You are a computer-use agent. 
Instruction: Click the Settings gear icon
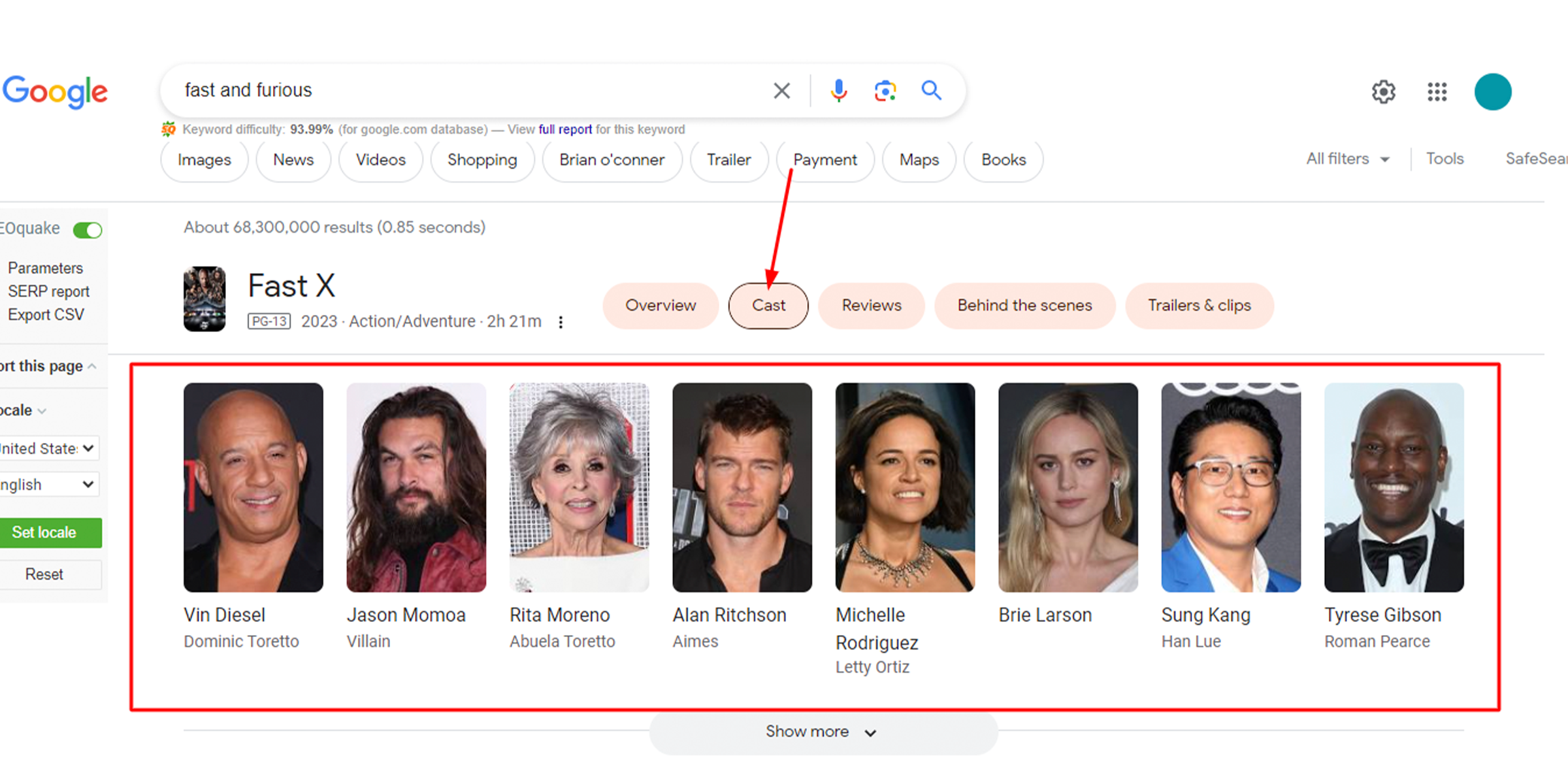pos(1383,91)
